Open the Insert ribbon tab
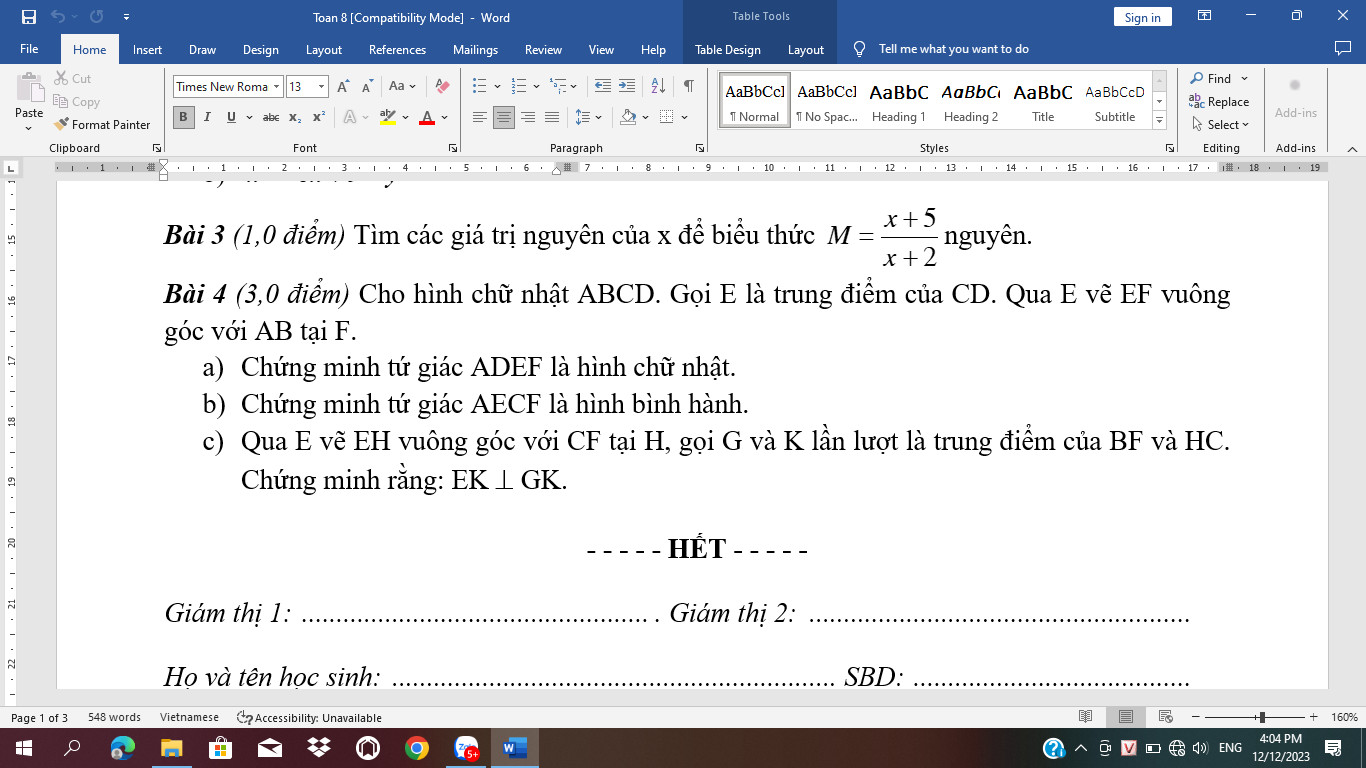The height and width of the screenshot is (768, 1366). click(147, 50)
